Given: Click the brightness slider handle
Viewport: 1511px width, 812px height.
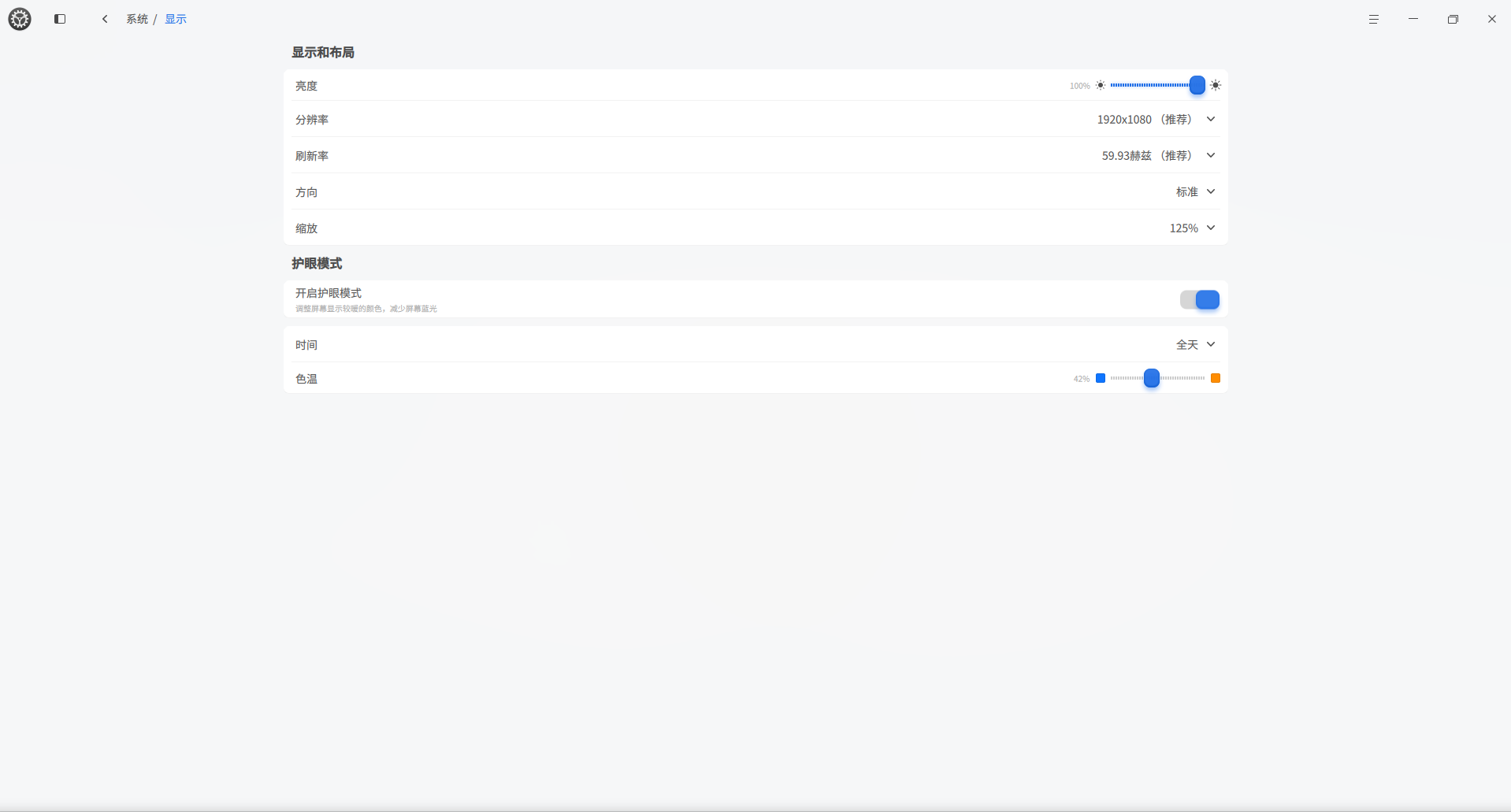Looking at the screenshot, I should tap(1197, 85).
